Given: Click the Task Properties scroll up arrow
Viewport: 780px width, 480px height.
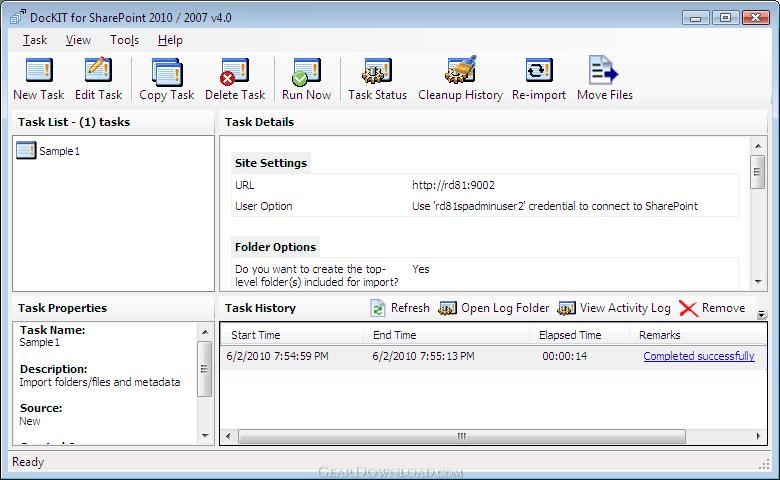Looking at the screenshot, I should 205,331.
